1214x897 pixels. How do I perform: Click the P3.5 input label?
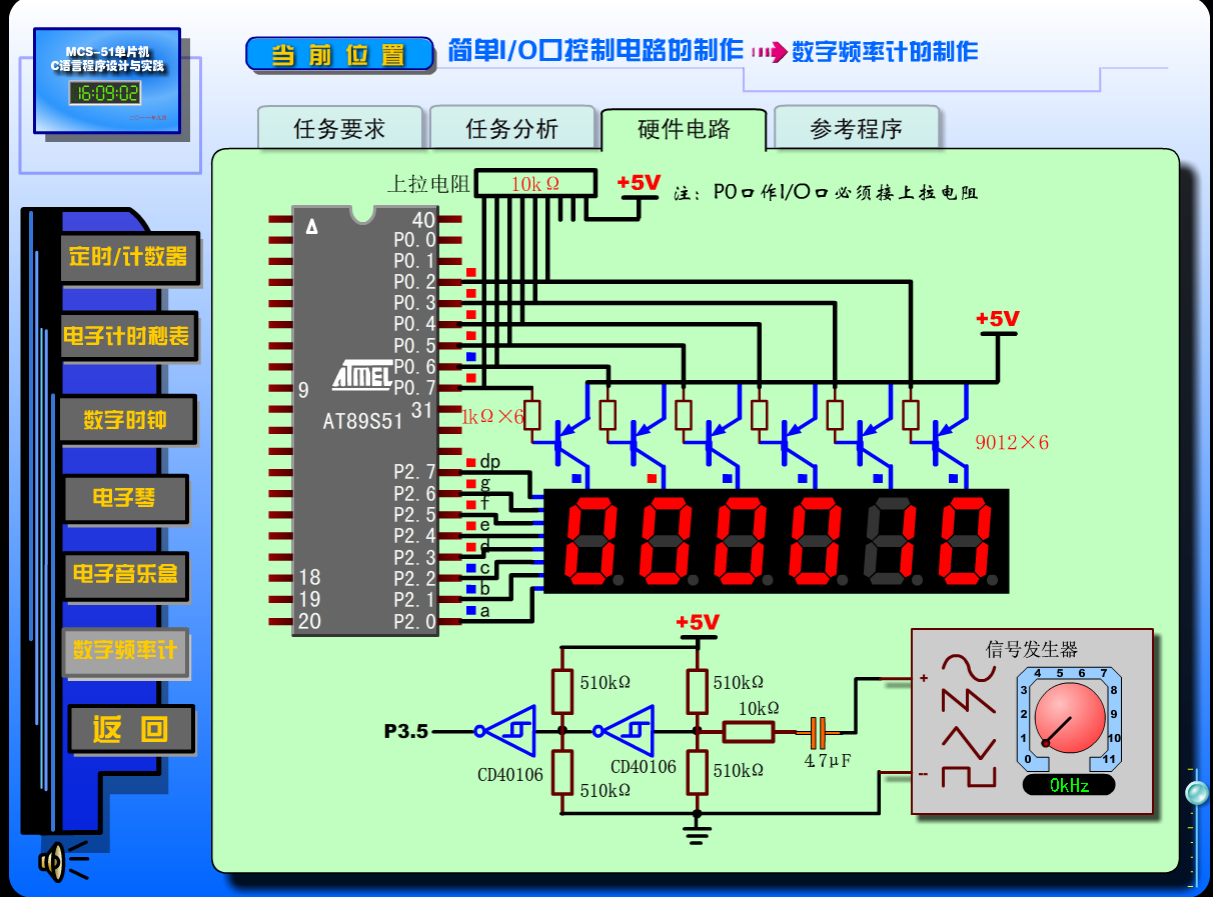pyautogui.click(x=406, y=731)
